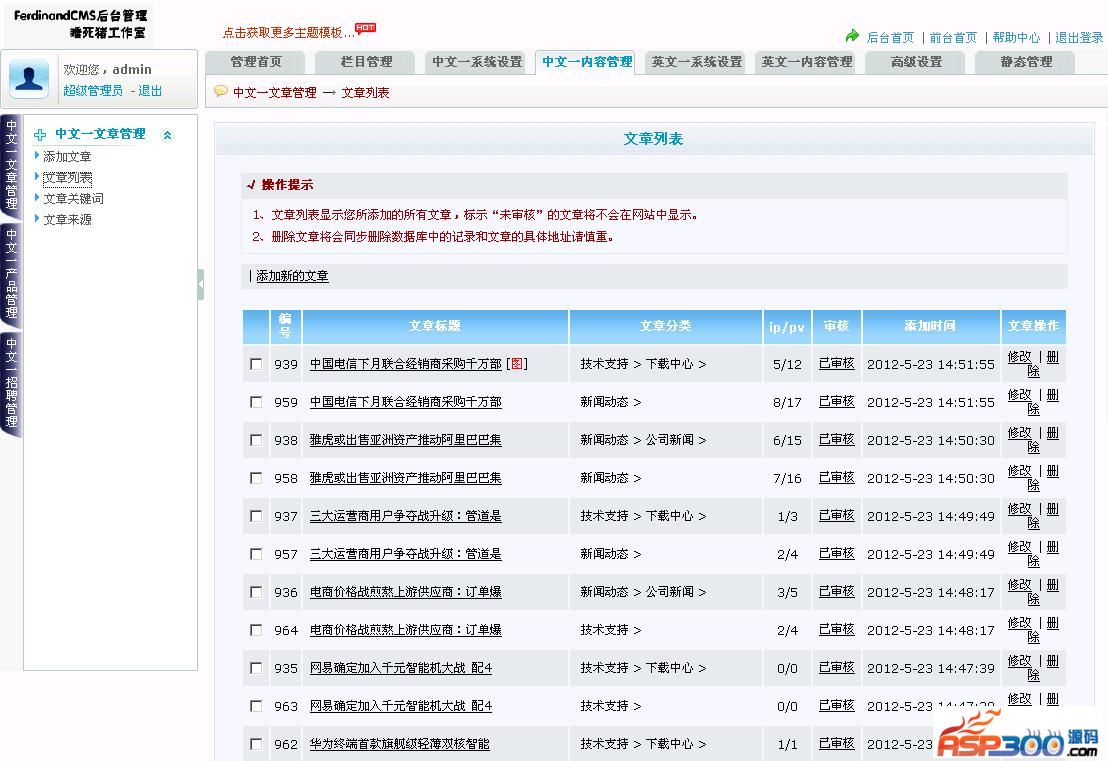Click the panel collapse handle on sidebar edge

[x=200, y=284]
